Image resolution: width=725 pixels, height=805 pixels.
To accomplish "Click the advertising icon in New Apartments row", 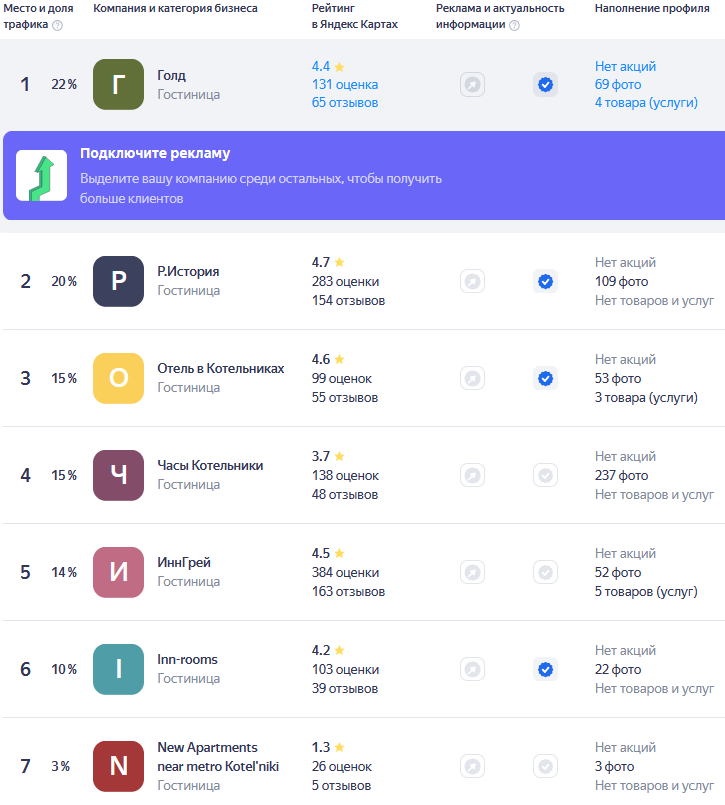I will pyautogui.click(x=472, y=766).
